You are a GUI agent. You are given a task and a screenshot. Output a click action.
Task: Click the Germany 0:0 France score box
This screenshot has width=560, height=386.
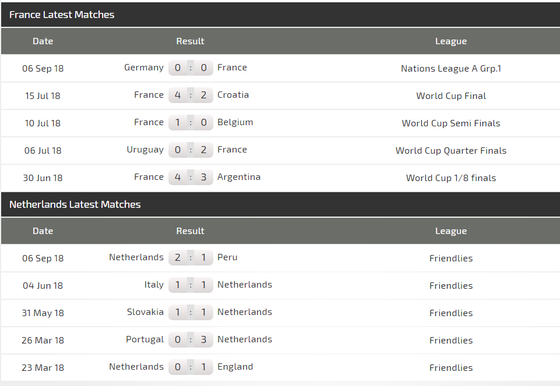[190, 67]
